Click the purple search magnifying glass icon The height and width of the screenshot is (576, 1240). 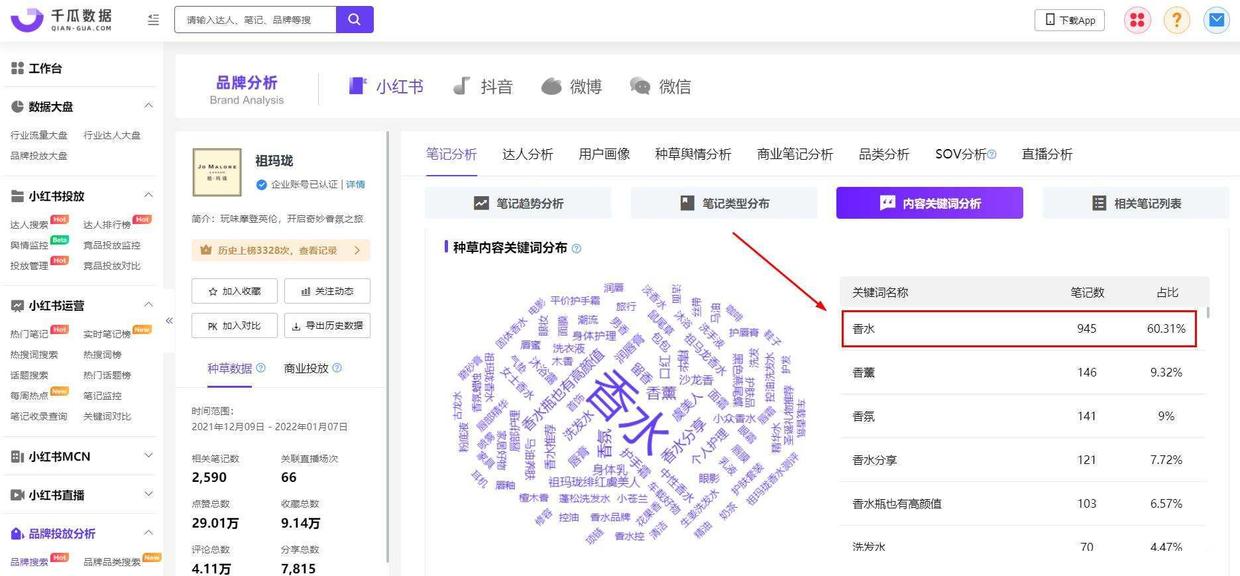click(x=352, y=20)
